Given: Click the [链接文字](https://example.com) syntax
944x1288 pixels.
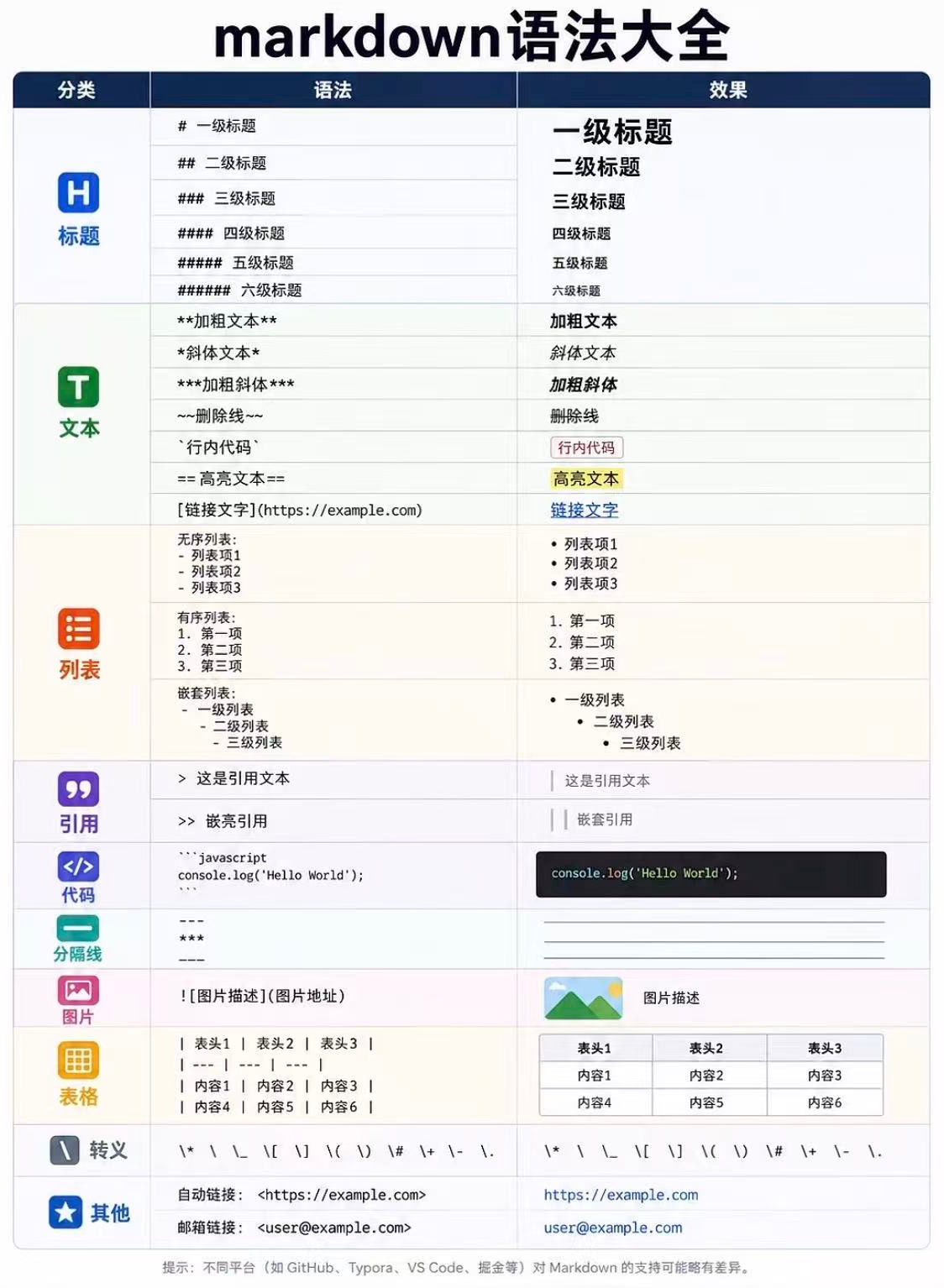Looking at the screenshot, I should pyautogui.click(x=300, y=510).
